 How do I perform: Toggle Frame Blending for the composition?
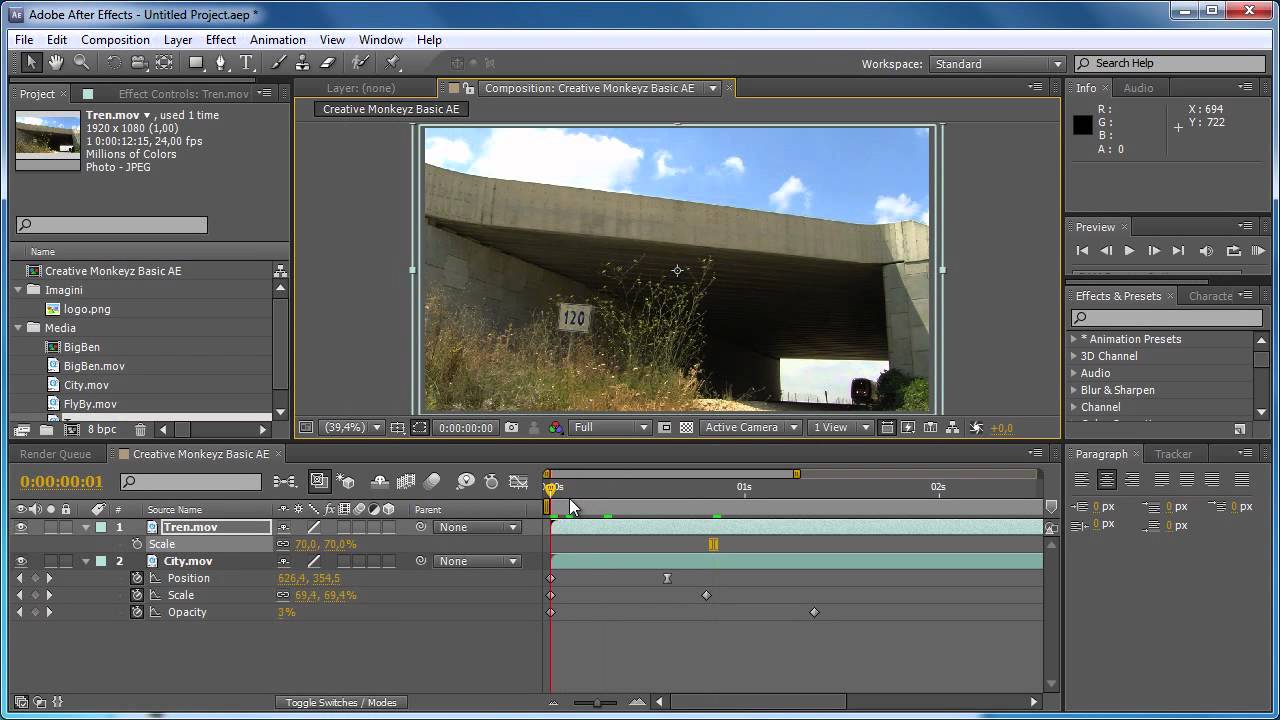[406, 481]
